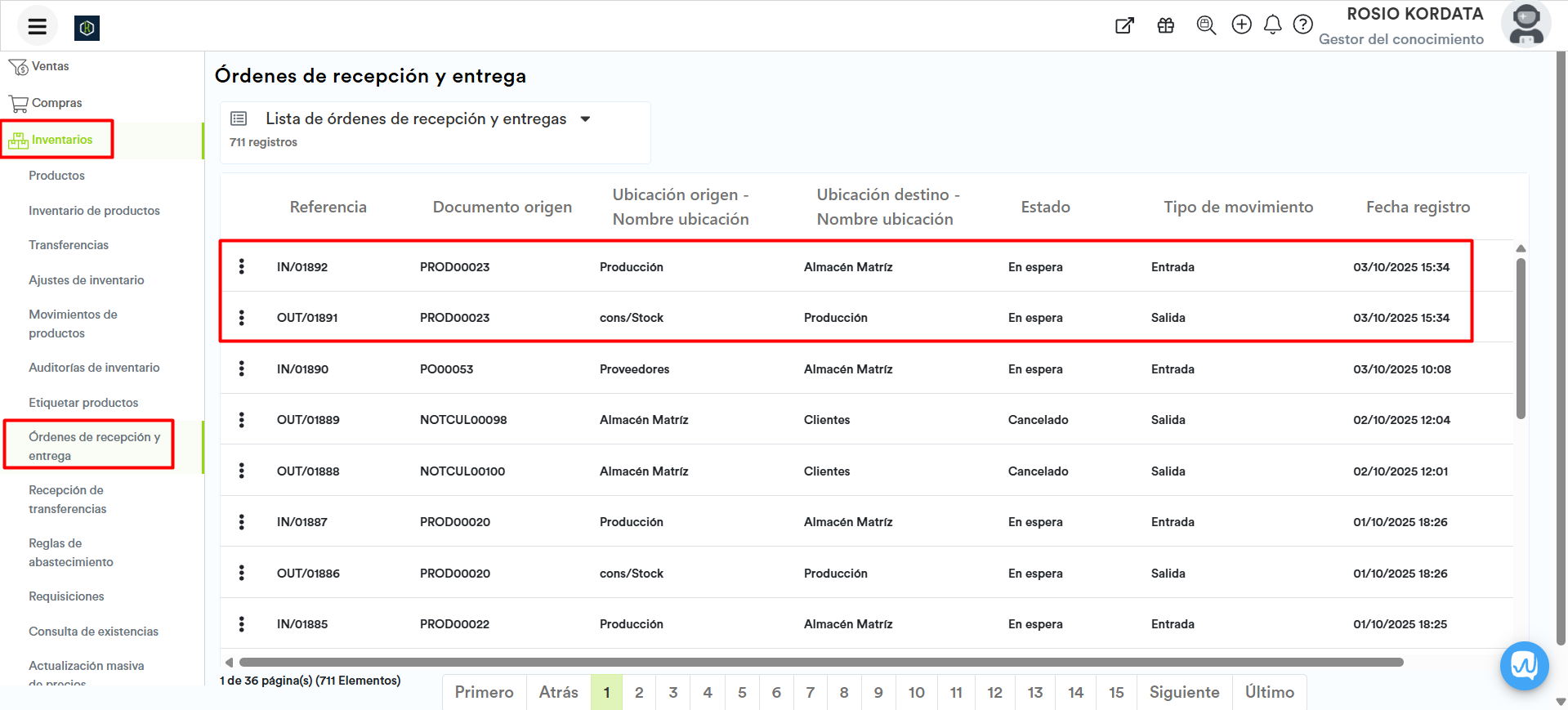
Task: Open row actions menu for OUT/01889
Action: tap(242, 420)
